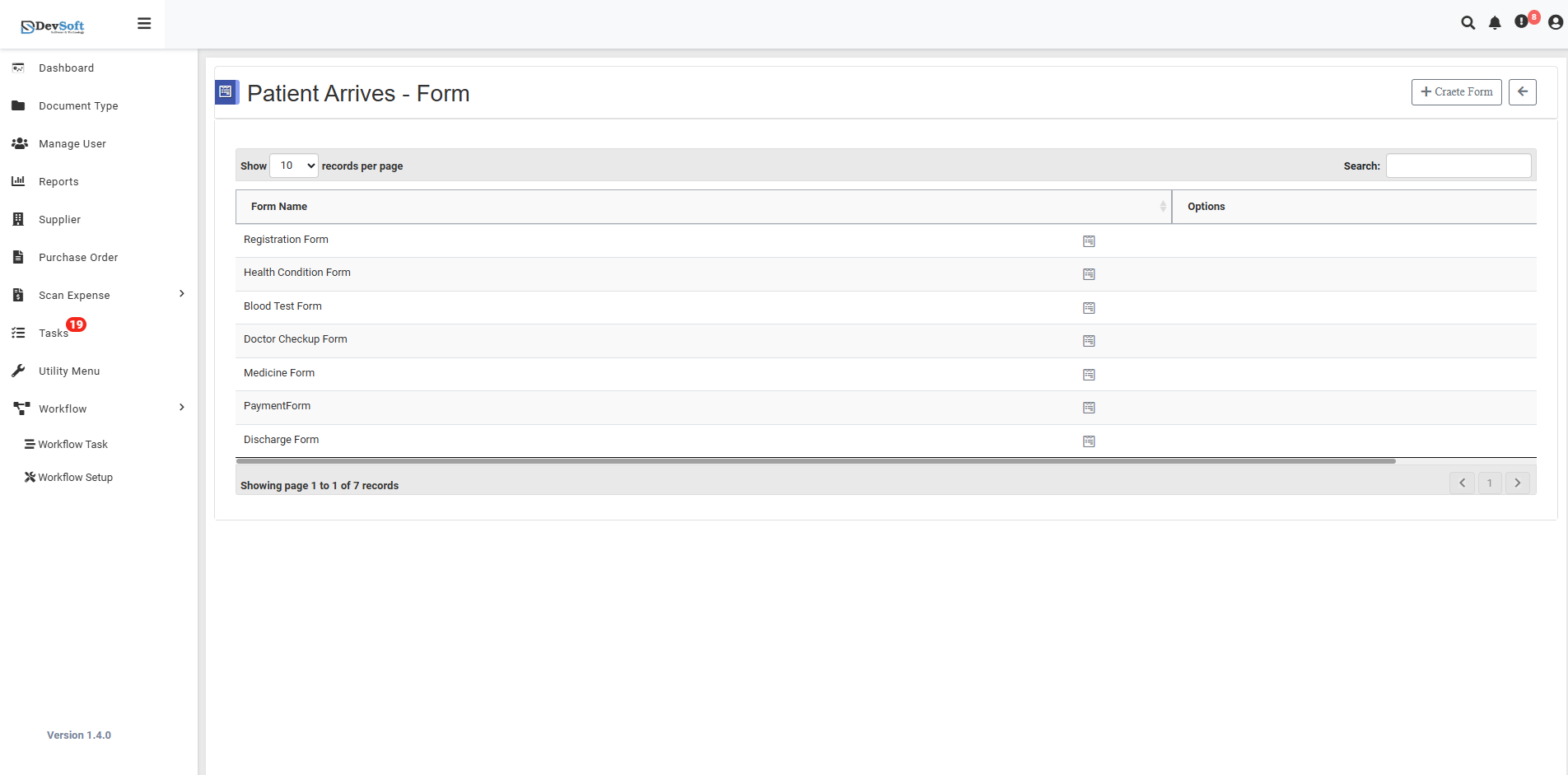Open the form view icon for Registration Form

coord(1089,240)
